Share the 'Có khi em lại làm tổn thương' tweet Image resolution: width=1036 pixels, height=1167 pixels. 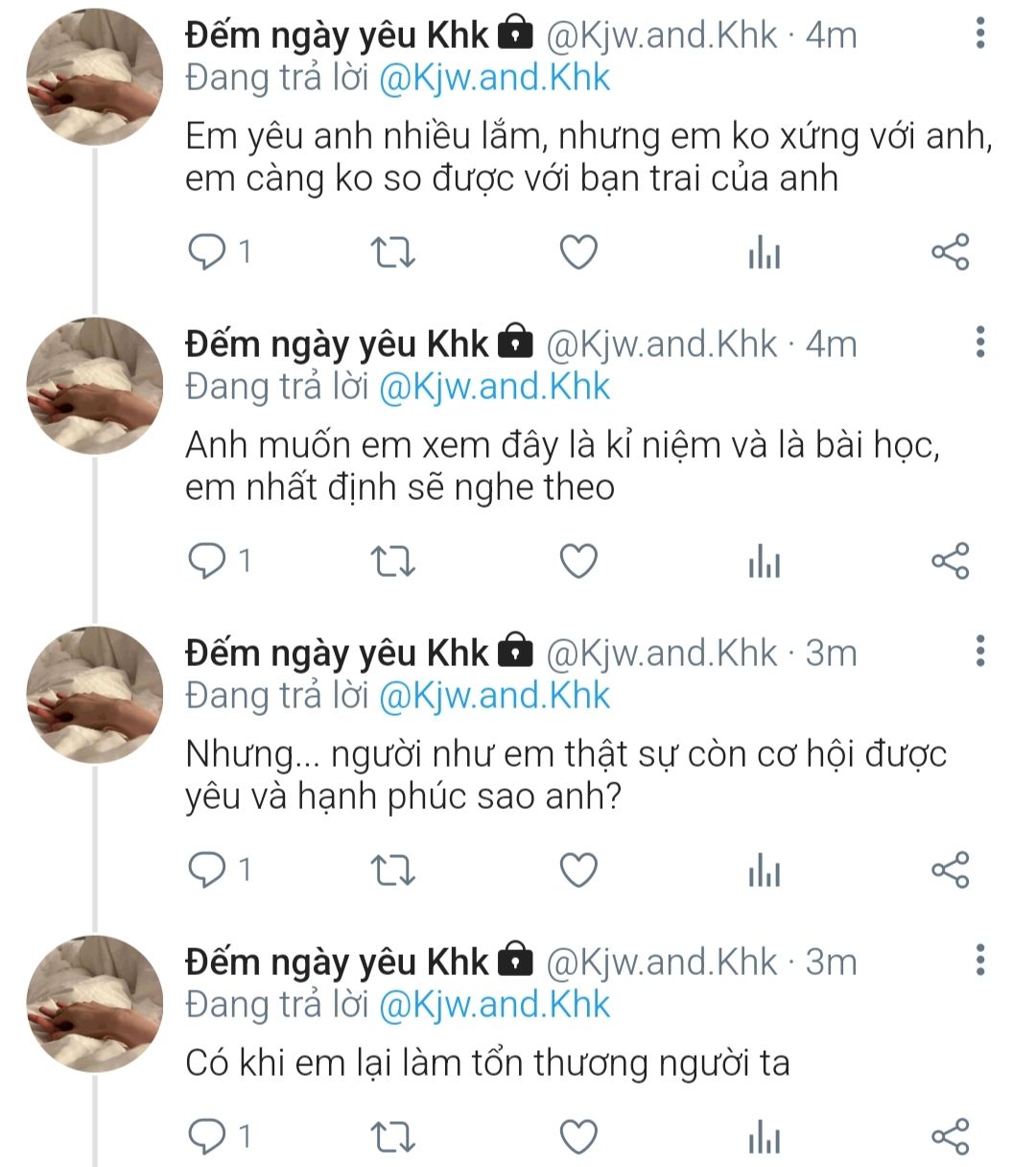tap(951, 1136)
